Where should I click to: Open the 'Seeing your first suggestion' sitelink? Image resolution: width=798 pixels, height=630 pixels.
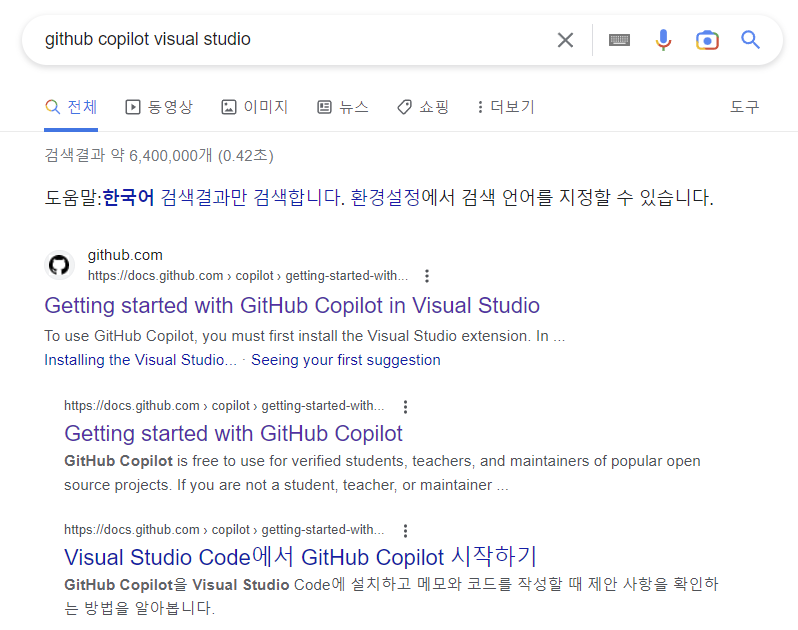point(346,360)
